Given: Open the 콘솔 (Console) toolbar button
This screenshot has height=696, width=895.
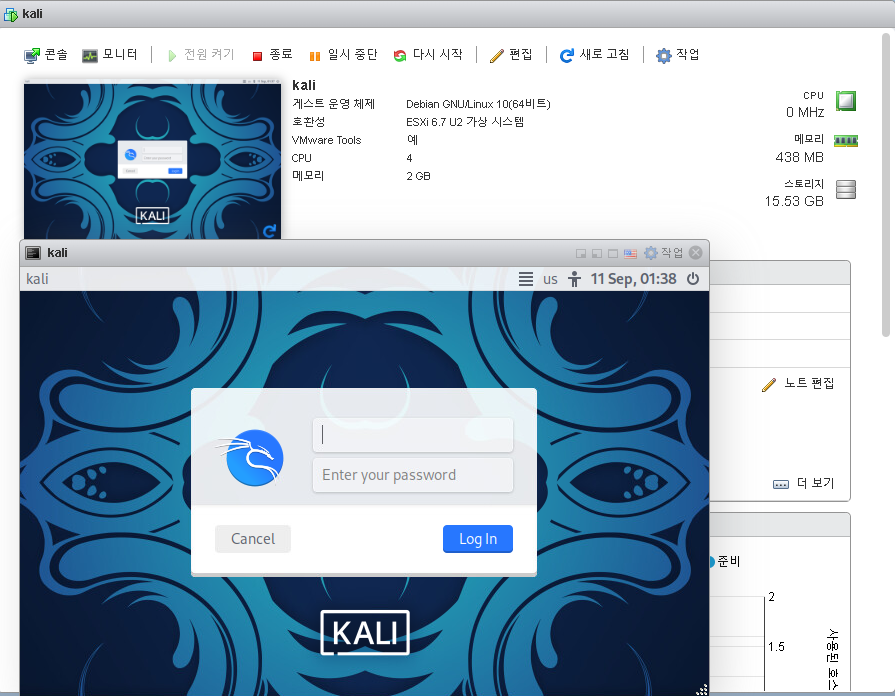Looking at the screenshot, I should click(x=46, y=55).
